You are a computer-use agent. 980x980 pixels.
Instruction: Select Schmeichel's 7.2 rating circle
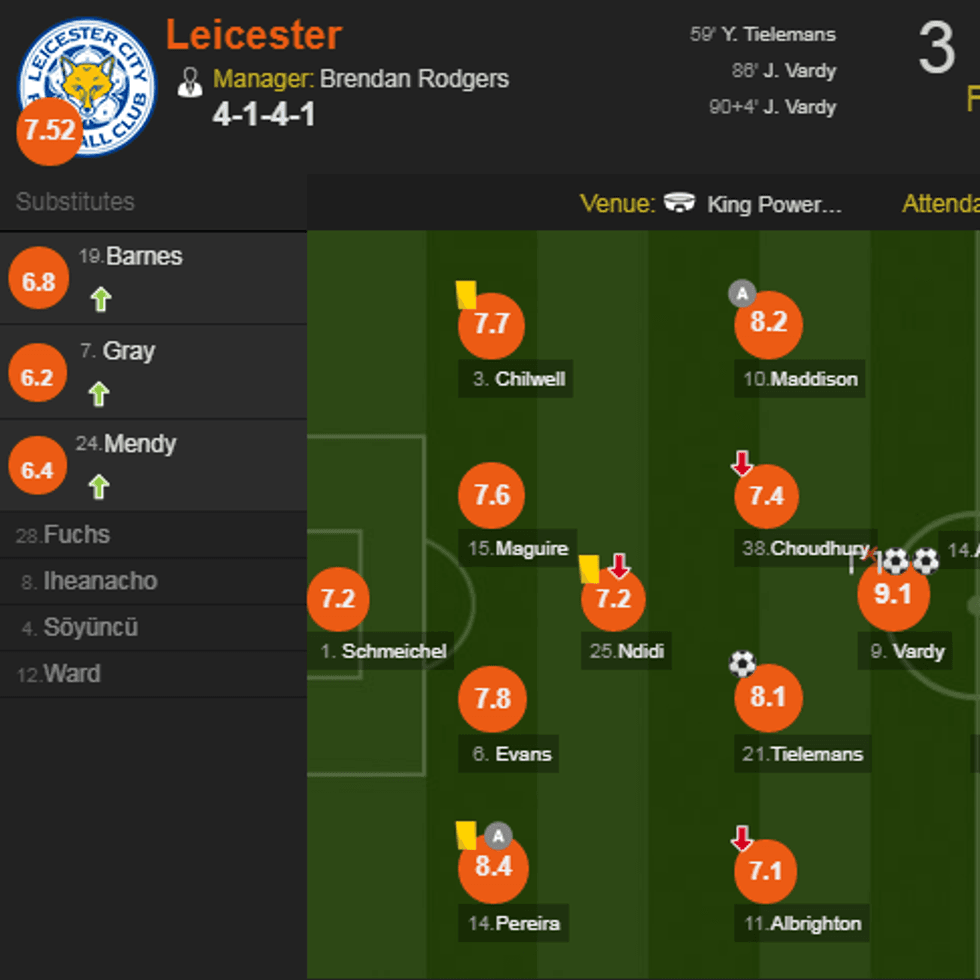tap(338, 599)
